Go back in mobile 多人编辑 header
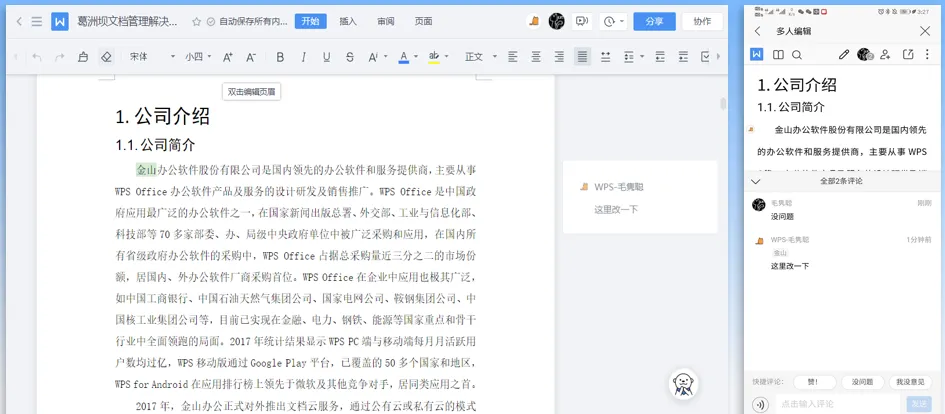Image resolution: width=945 pixels, height=414 pixels. tap(758, 31)
